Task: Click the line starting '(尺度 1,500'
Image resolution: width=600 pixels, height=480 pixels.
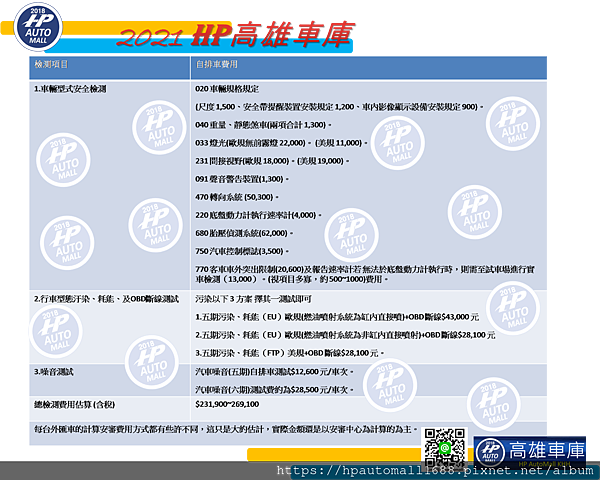Action: [x=339, y=107]
